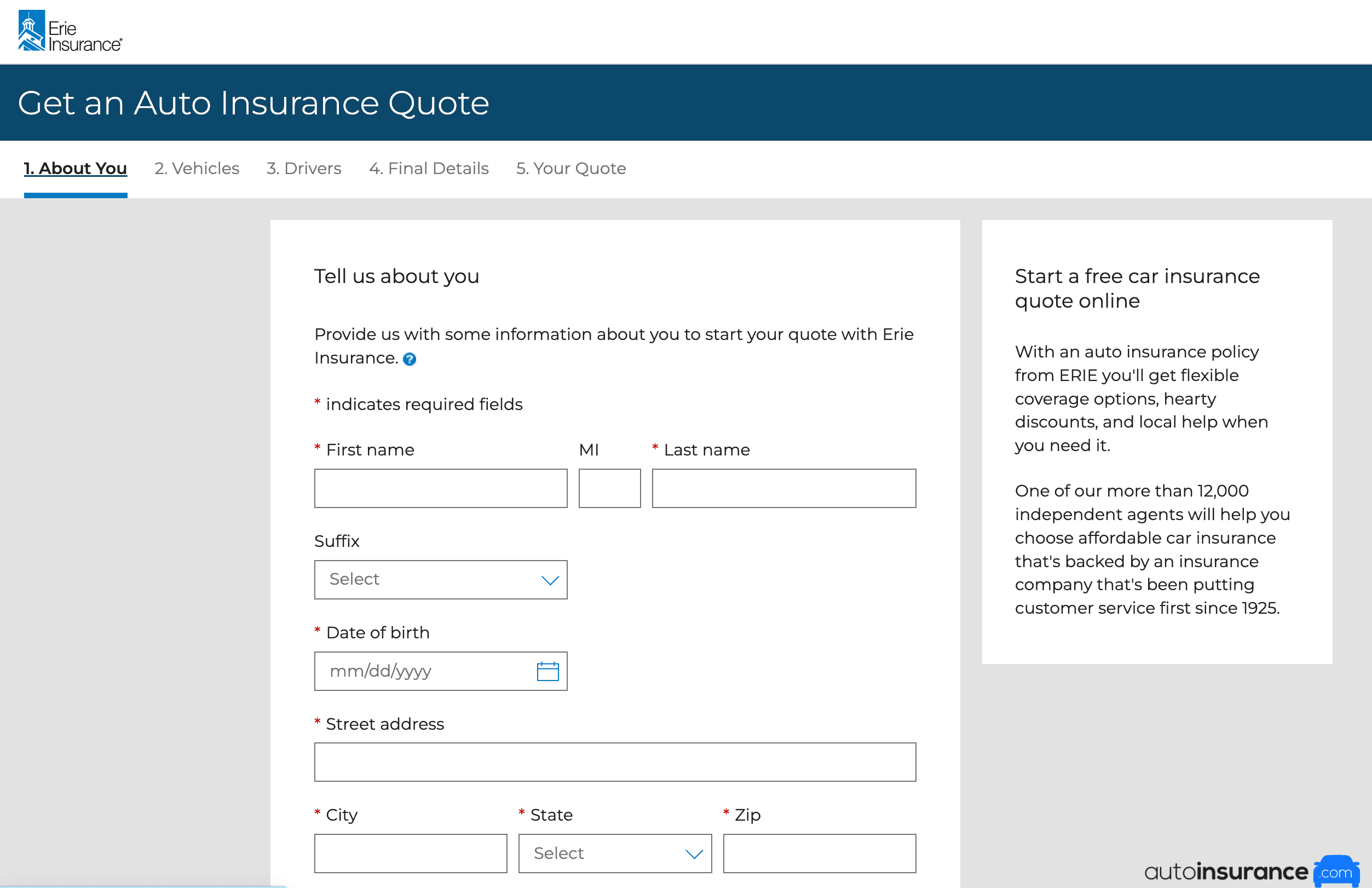Click the Get an Auto Insurance Quote heading
The height and width of the screenshot is (888, 1372).
[x=253, y=103]
